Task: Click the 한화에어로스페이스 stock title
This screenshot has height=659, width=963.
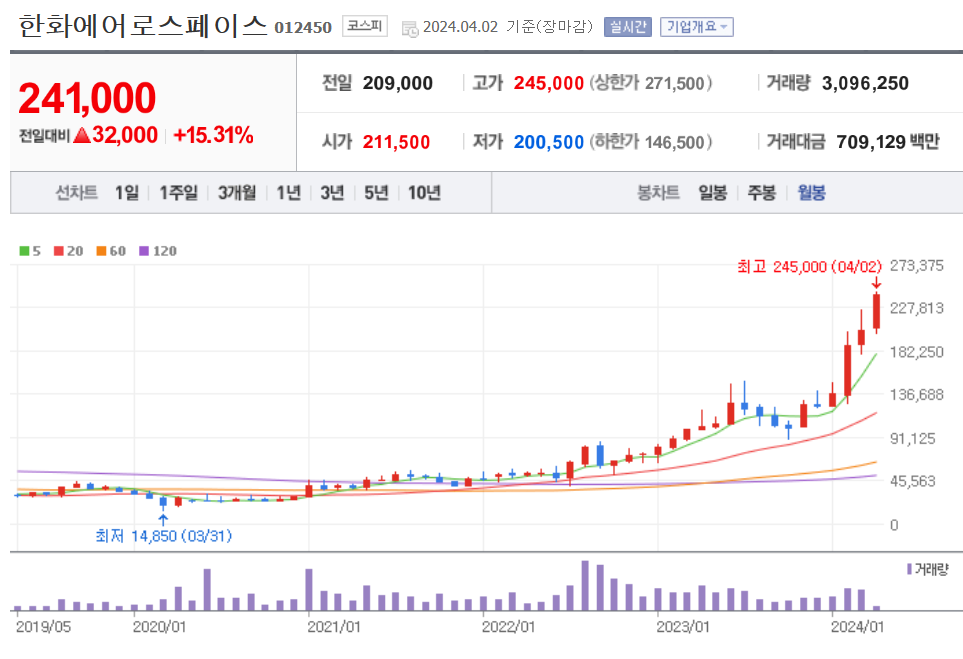Action: tap(142, 26)
